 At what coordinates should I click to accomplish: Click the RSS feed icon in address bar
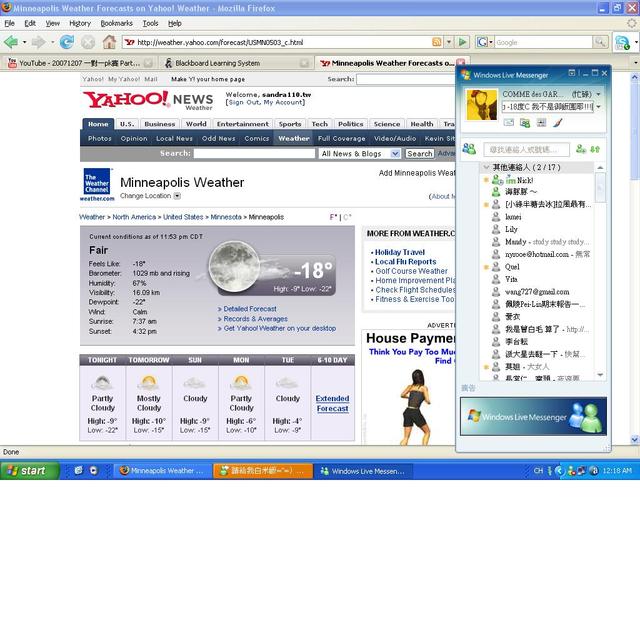437,42
